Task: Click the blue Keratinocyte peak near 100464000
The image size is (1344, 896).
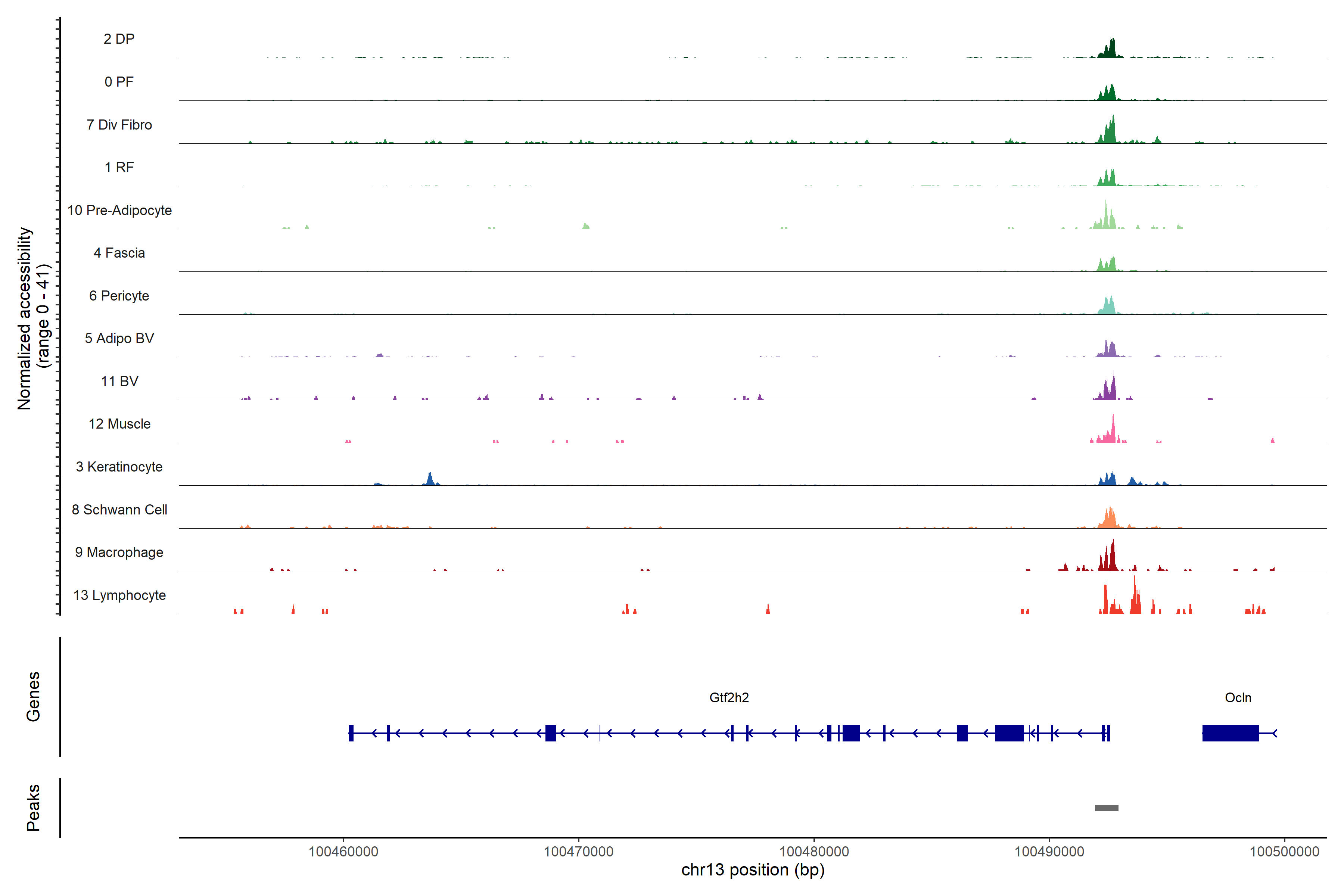Action: tap(430, 480)
